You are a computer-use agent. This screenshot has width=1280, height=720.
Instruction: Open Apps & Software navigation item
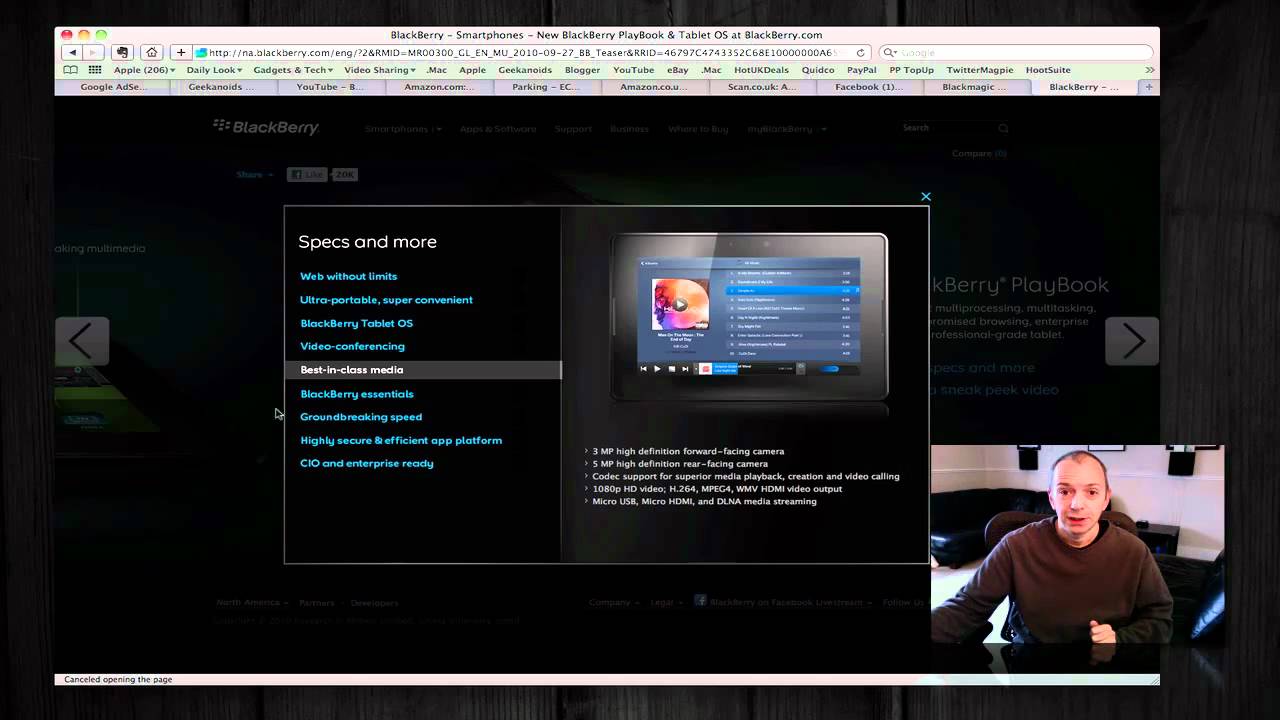(498, 129)
